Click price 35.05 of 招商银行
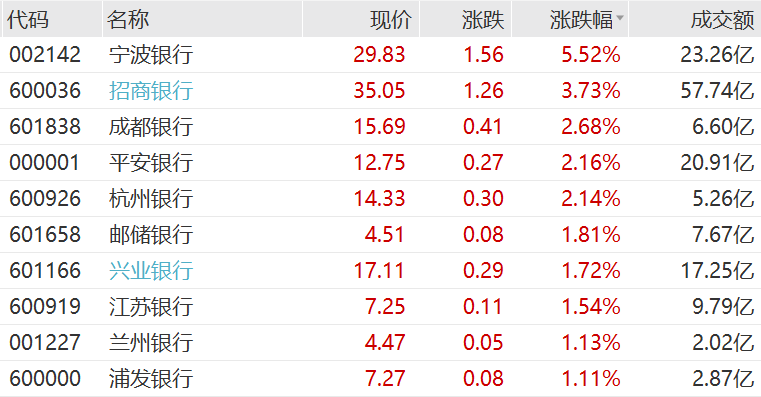 pos(379,91)
